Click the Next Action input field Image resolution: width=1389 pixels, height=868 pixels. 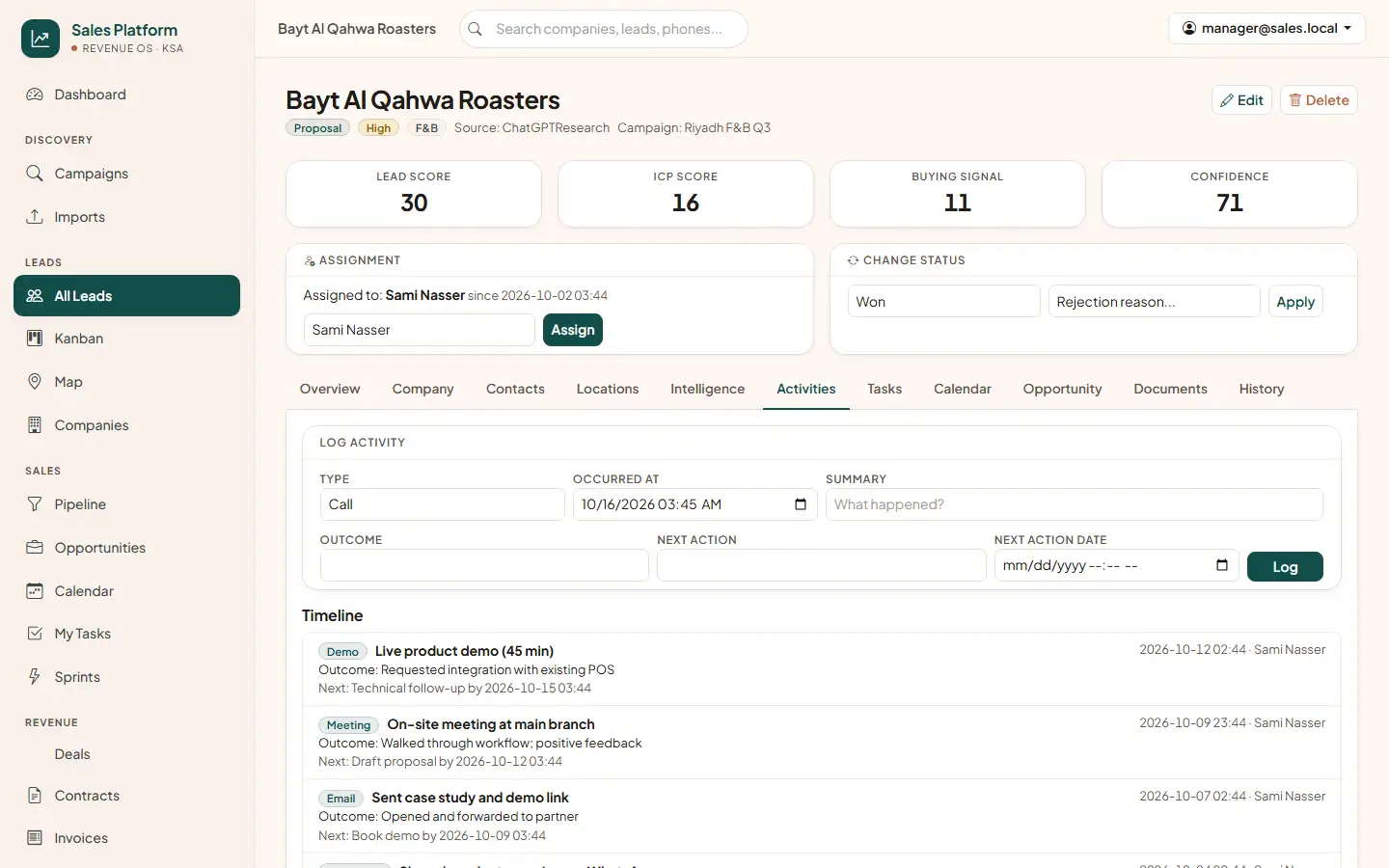[x=822, y=565]
